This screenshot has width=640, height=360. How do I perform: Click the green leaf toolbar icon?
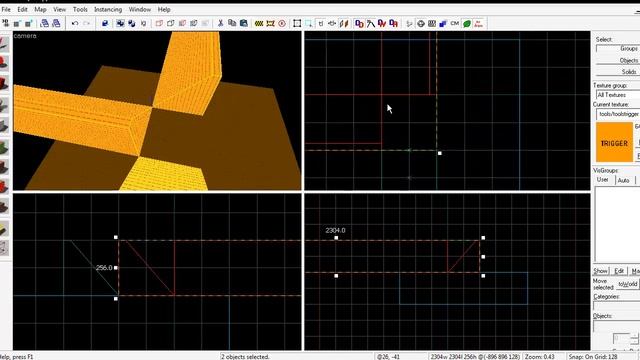pyautogui.click(x=467, y=23)
